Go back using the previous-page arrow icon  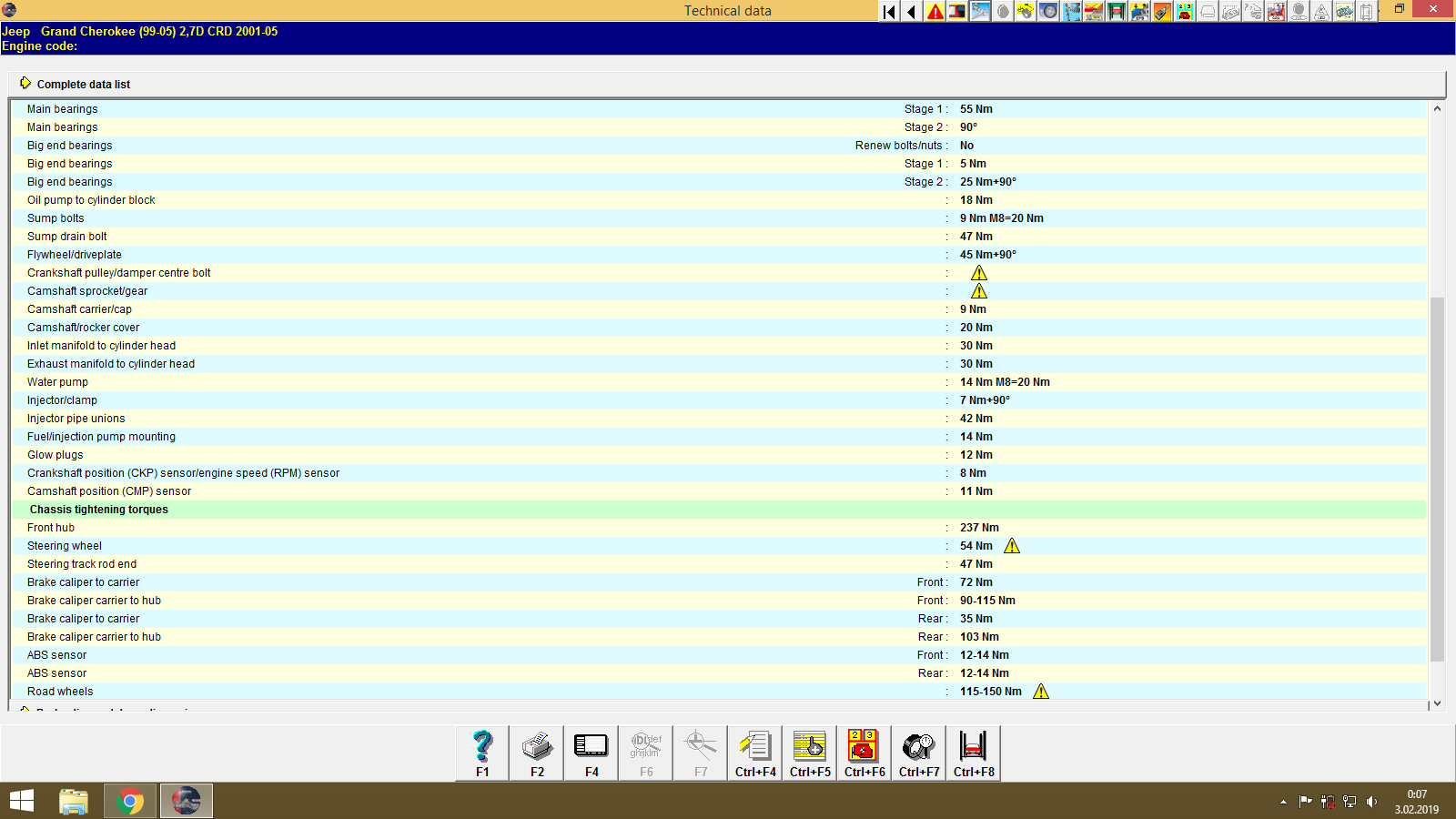[x=910, y=12]
